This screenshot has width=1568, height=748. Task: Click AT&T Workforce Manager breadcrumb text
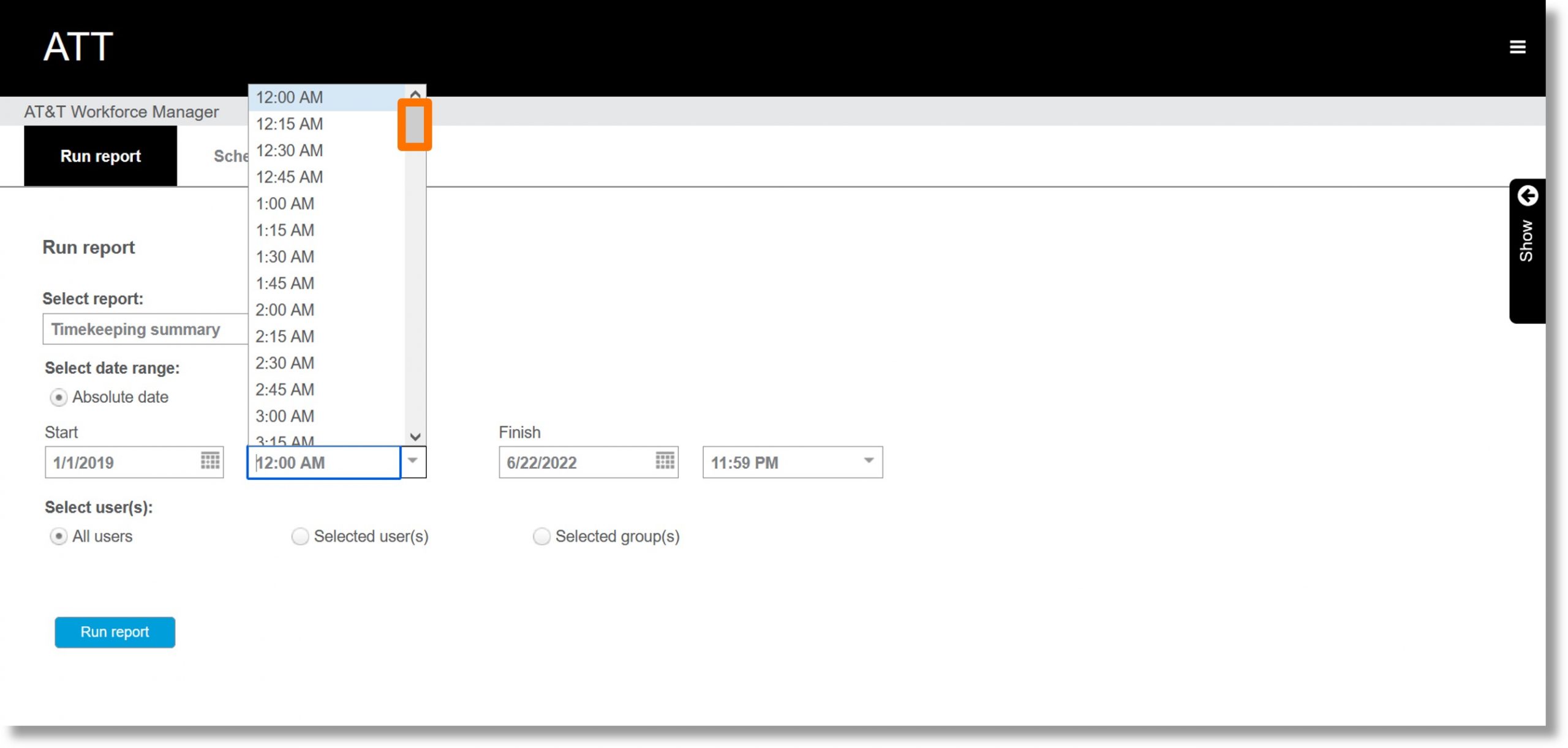(x=121, y=112)
